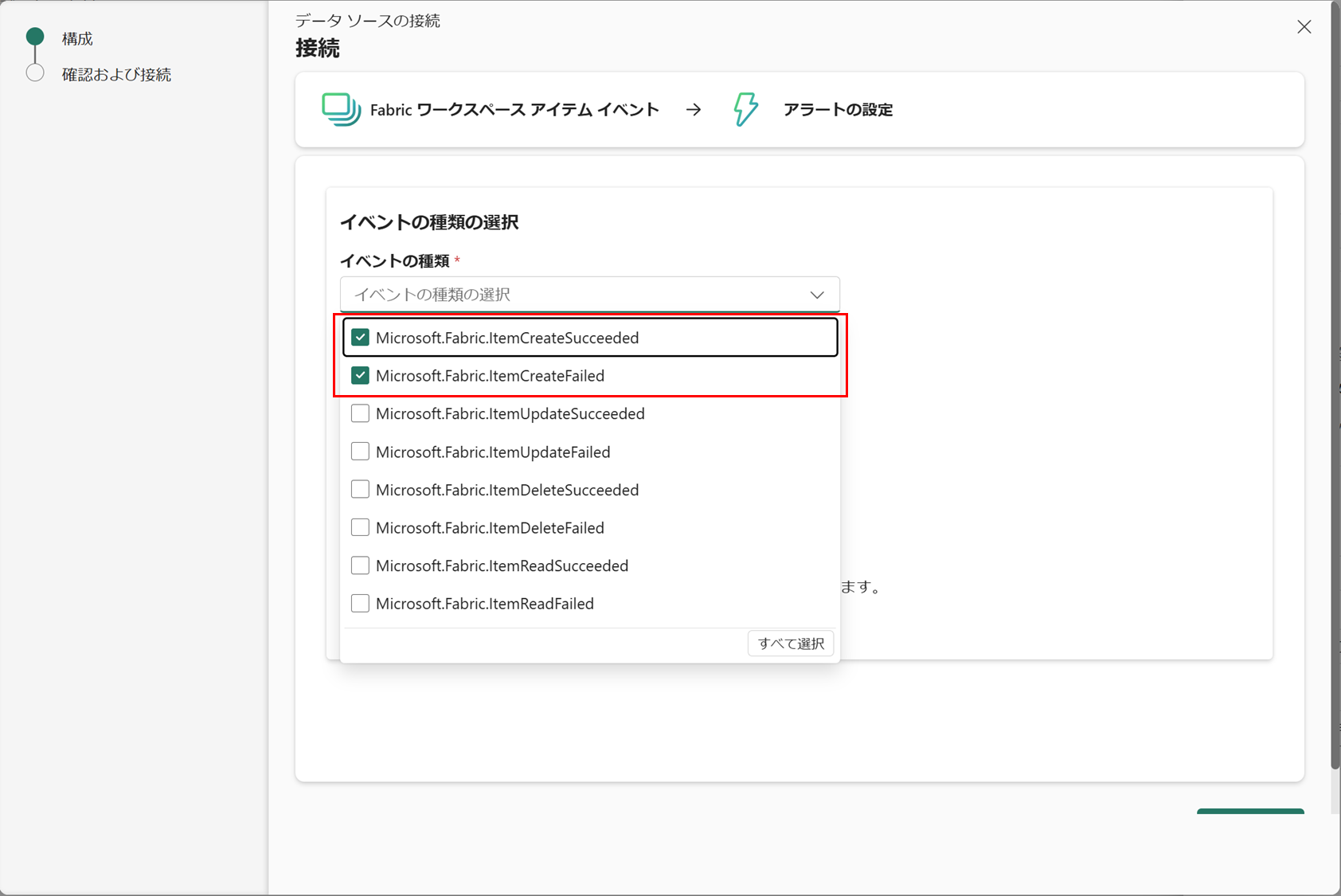
Task: Click the partially visible green button at bottom right
Action: 1250,812
